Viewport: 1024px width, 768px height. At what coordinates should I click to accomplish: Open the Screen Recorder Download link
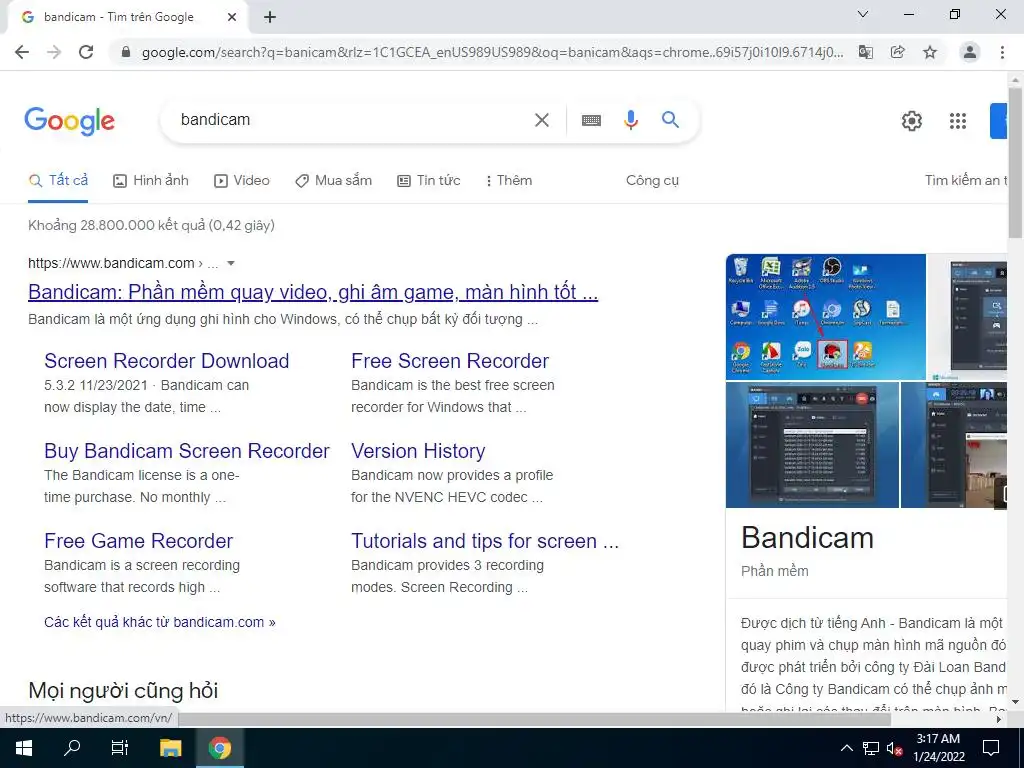167,361
